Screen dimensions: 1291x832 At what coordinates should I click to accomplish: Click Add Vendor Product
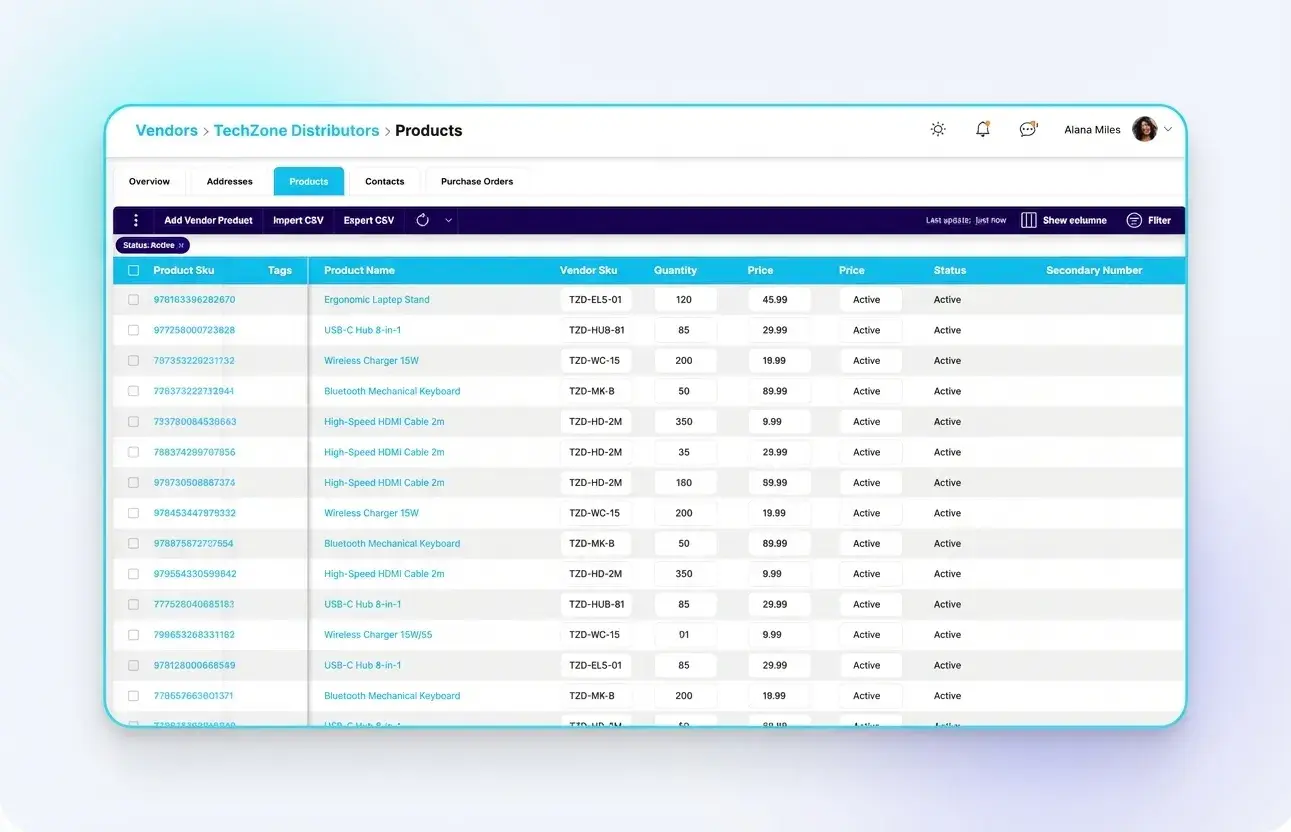208,220
